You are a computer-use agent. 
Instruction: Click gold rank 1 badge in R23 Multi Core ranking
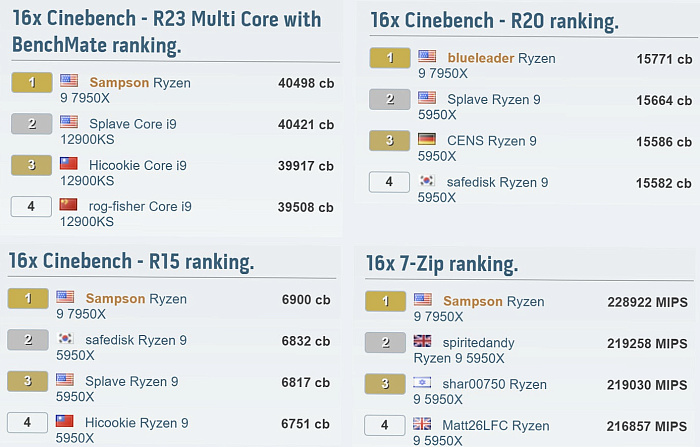(32, 83)
